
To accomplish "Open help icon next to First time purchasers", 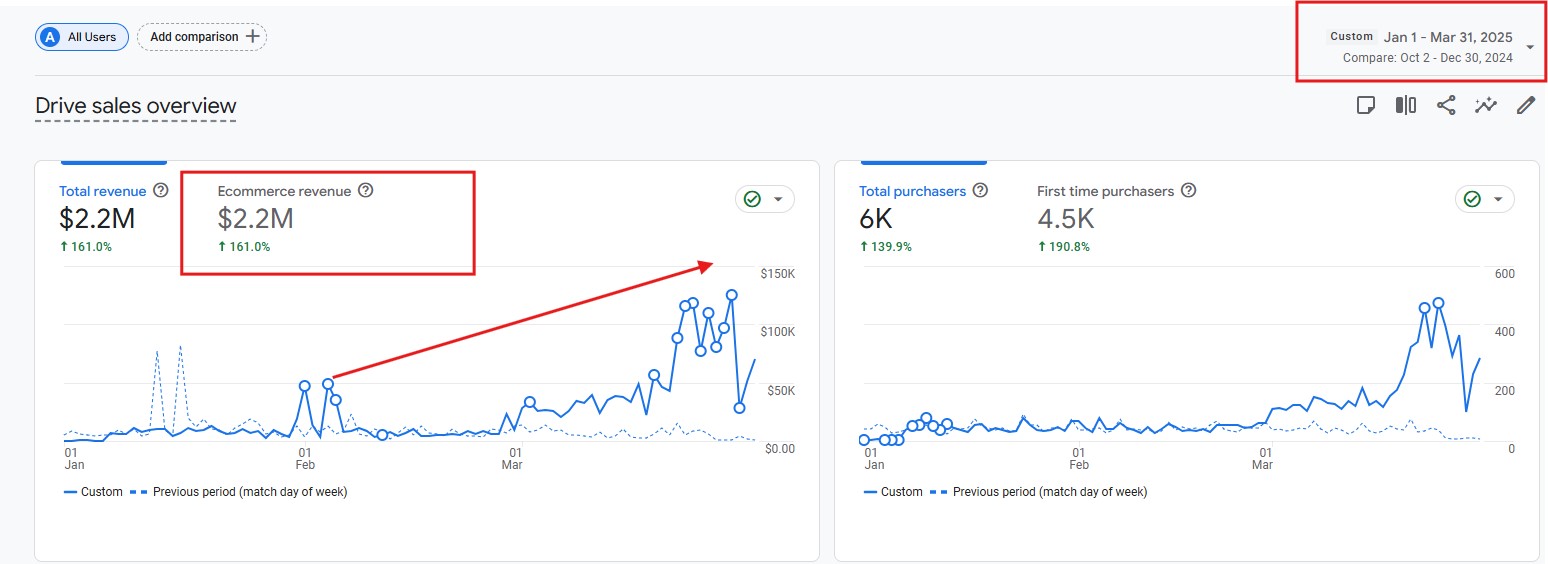I will (1189, 190).
